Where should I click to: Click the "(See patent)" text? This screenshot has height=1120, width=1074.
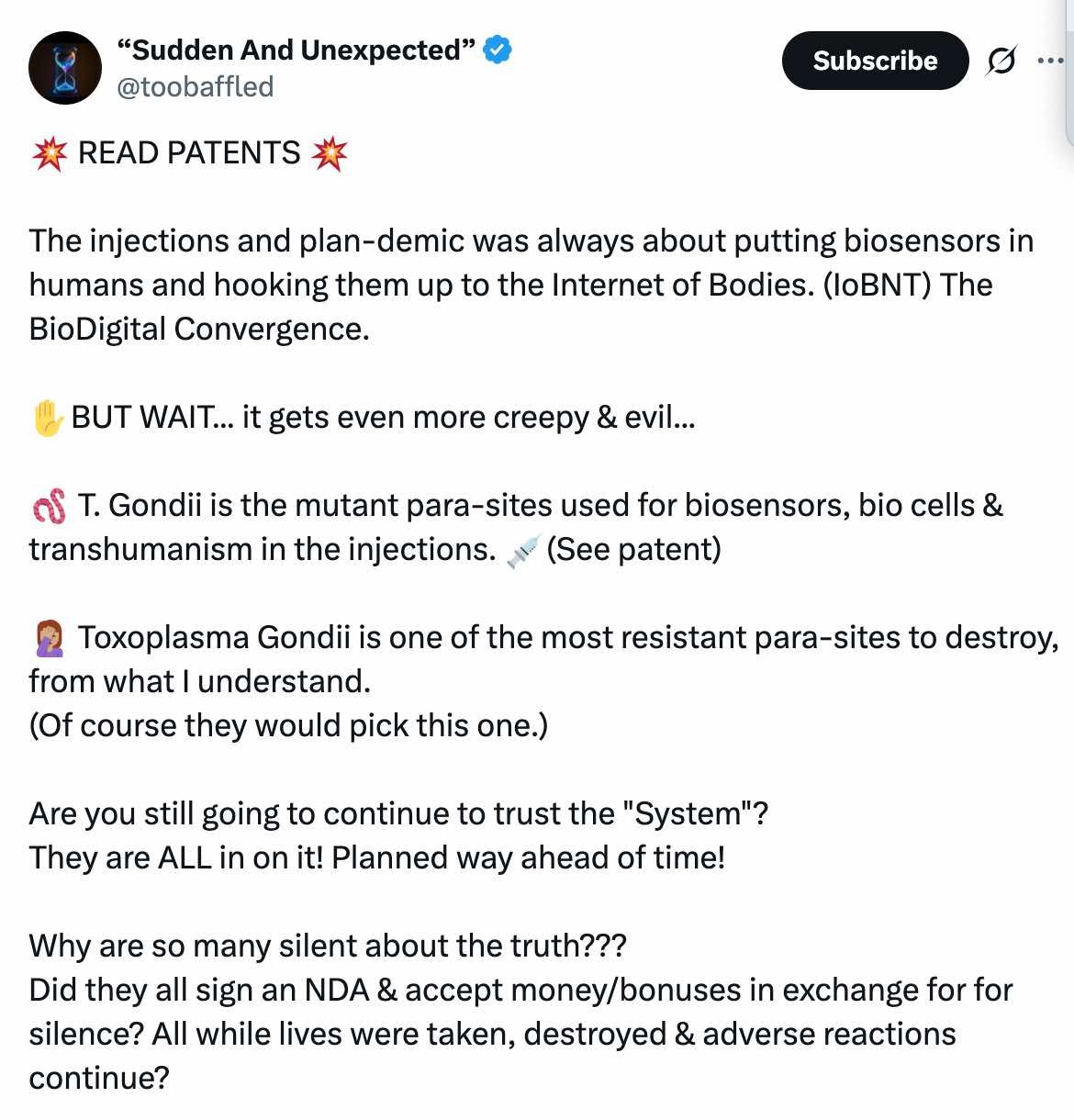point(633,549)
